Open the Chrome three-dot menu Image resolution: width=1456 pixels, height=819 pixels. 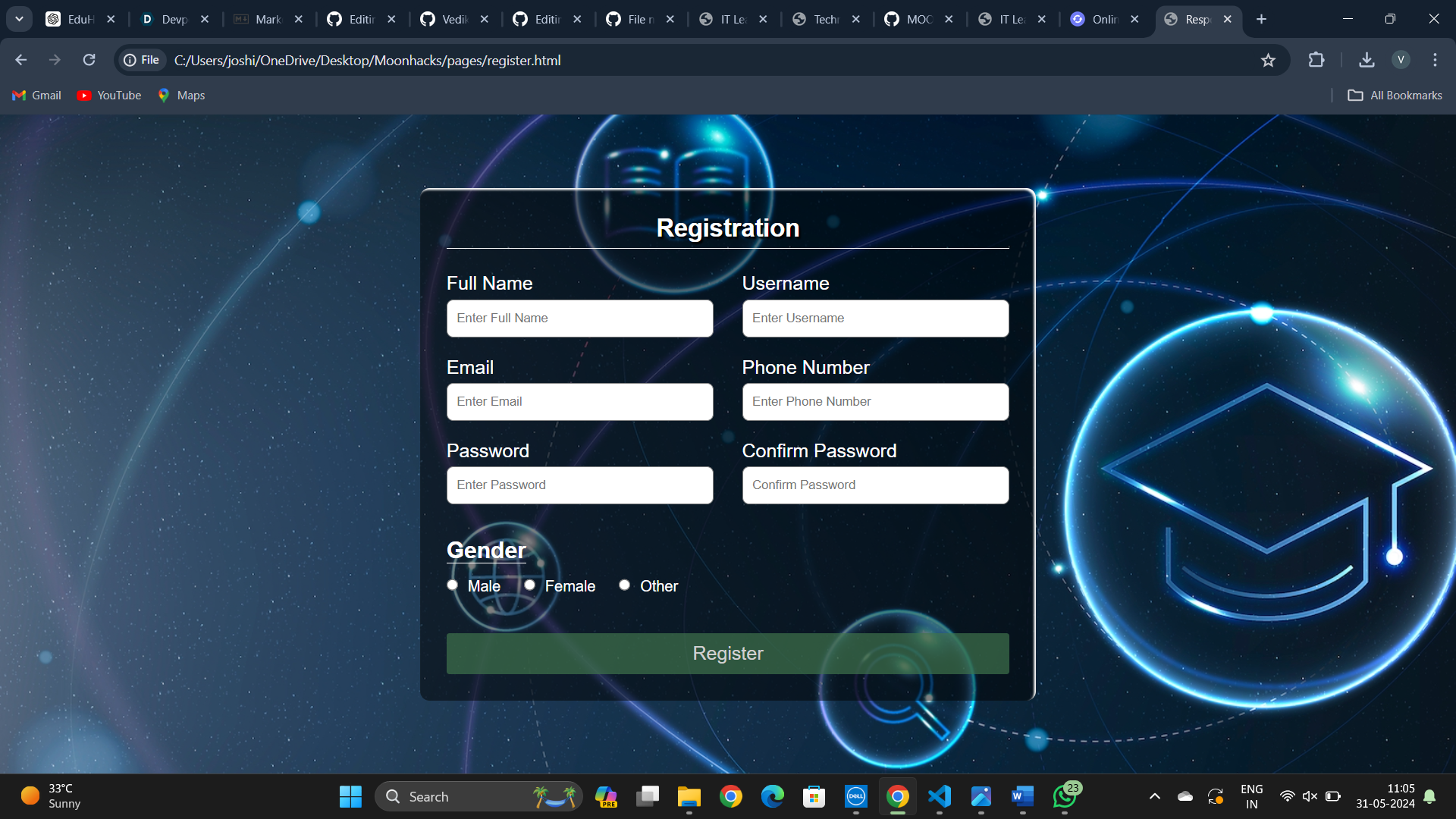pyautogui.click(x=1435, y=60)
